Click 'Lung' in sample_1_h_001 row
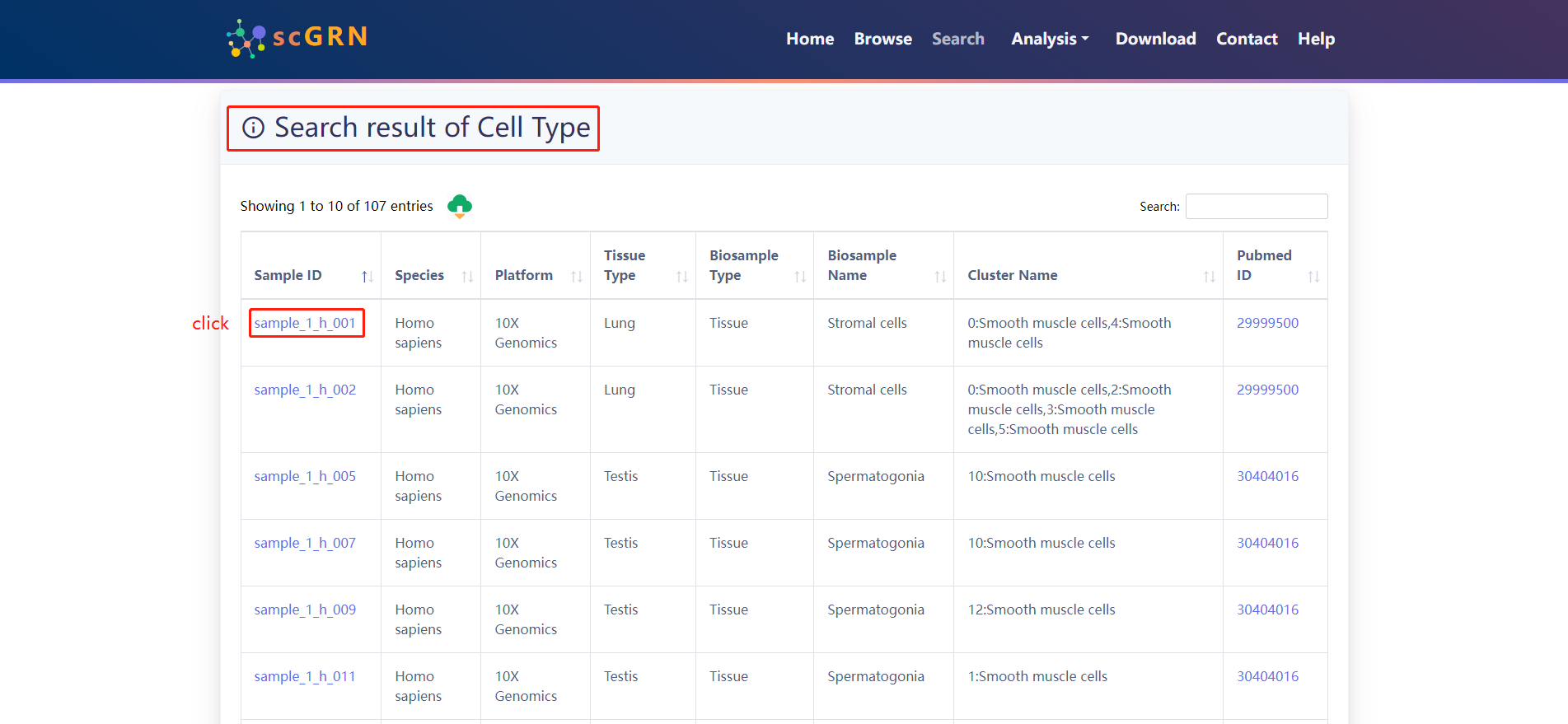The height and width of the screenshot is (724, 1568). click(620, 323)
